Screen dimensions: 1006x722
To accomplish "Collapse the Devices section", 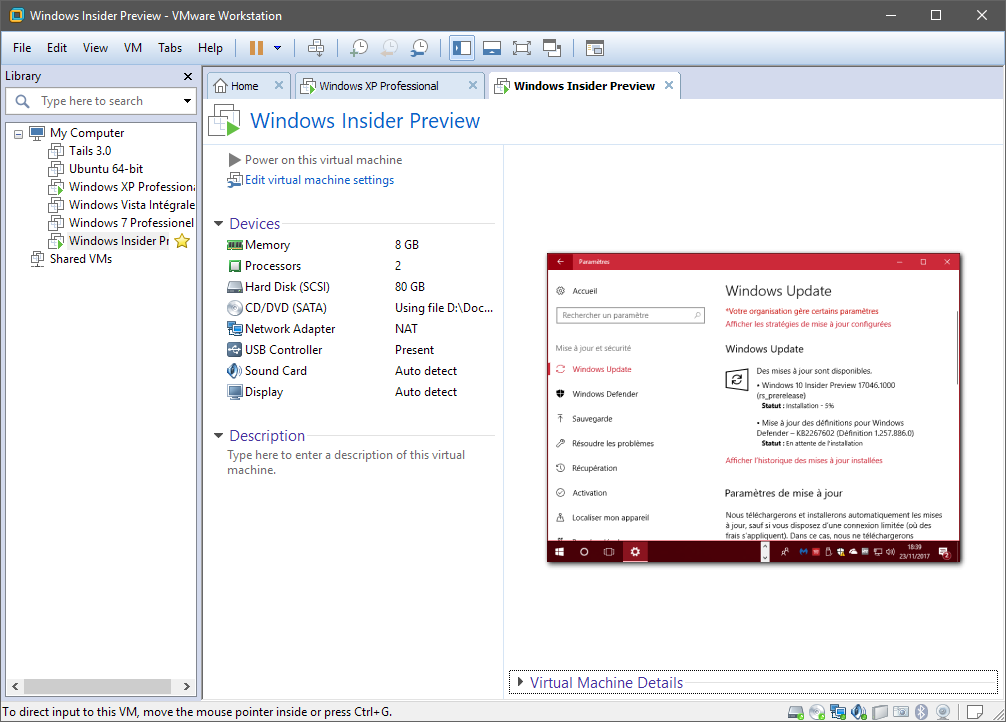I will coord(219,223).
